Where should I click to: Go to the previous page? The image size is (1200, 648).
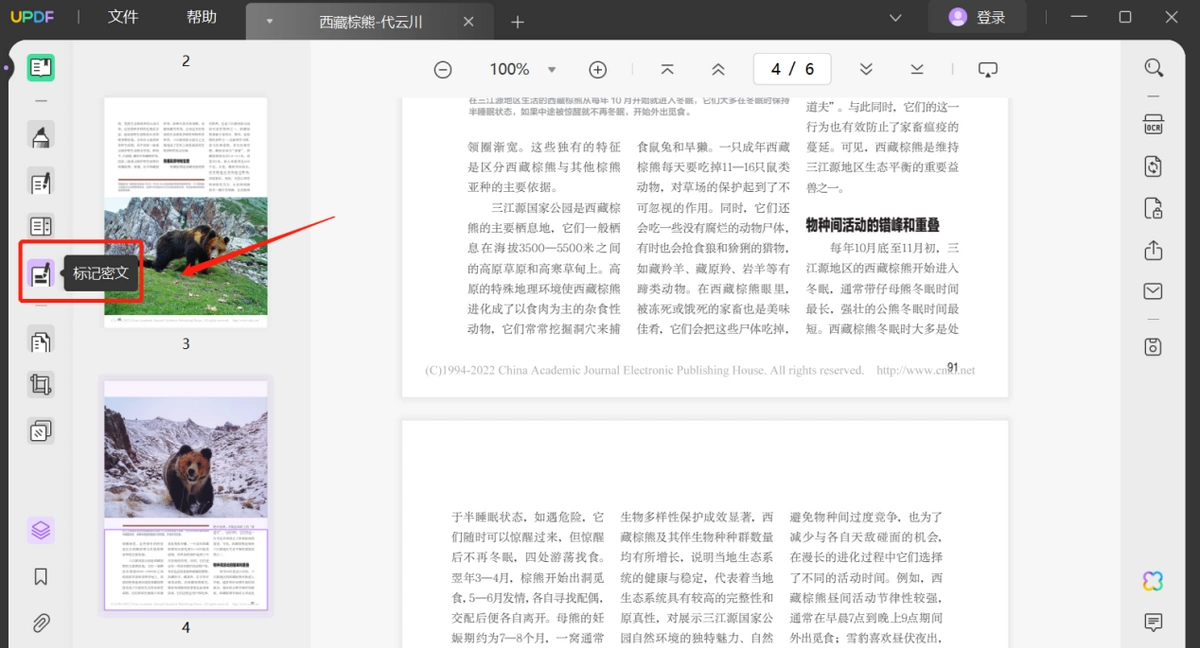coord(718,69)
